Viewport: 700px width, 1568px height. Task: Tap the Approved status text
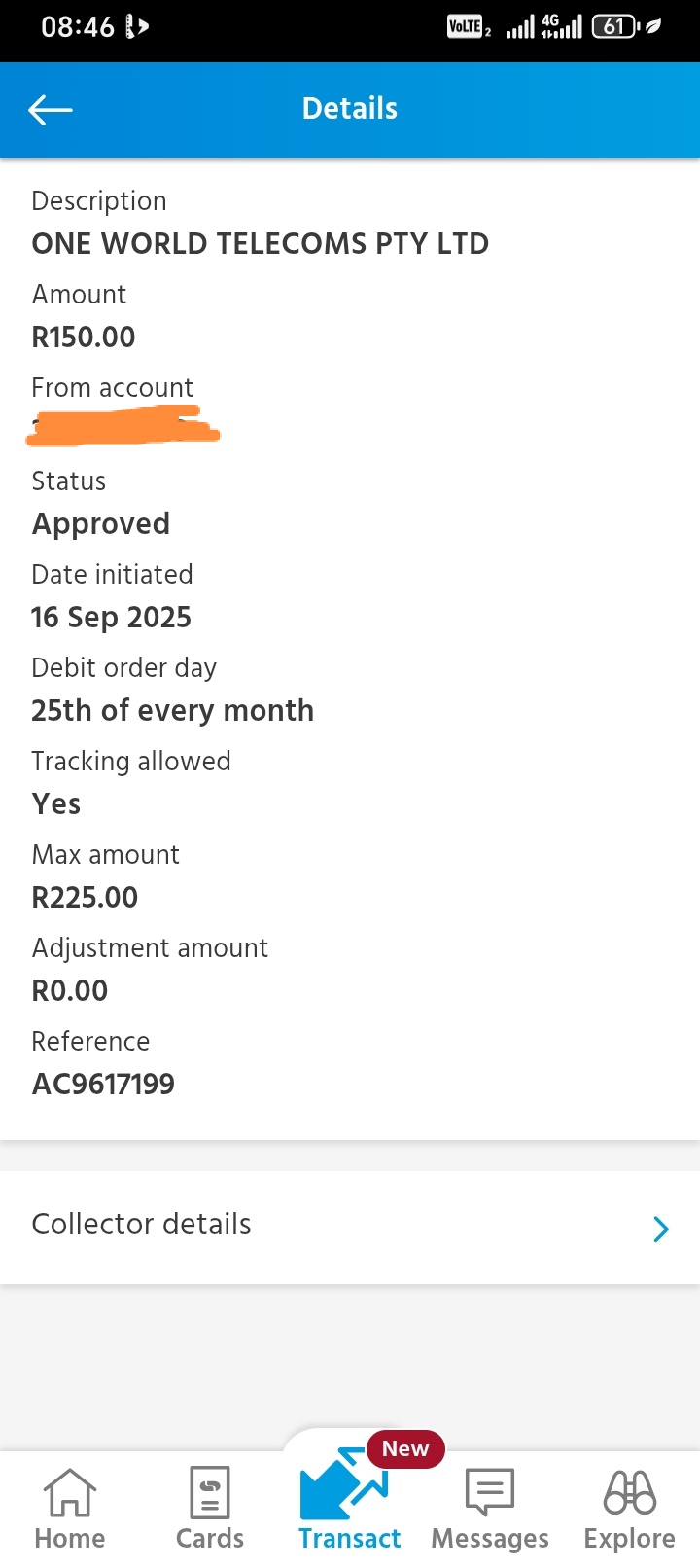click(101, 524)
